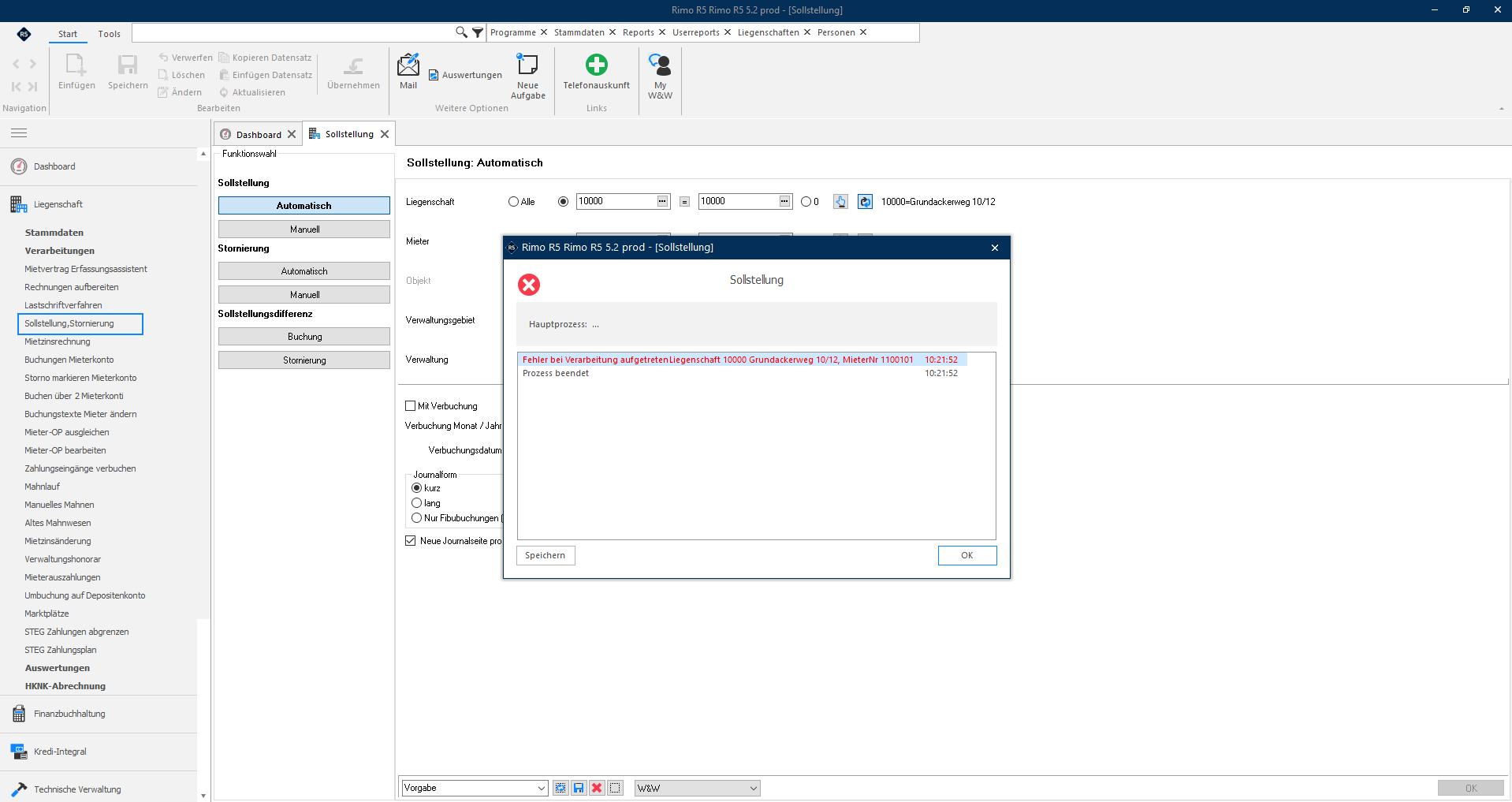Select the lang Journalform option
The height and width of the screenshot is (802, 1512).
tap(416, 503)
